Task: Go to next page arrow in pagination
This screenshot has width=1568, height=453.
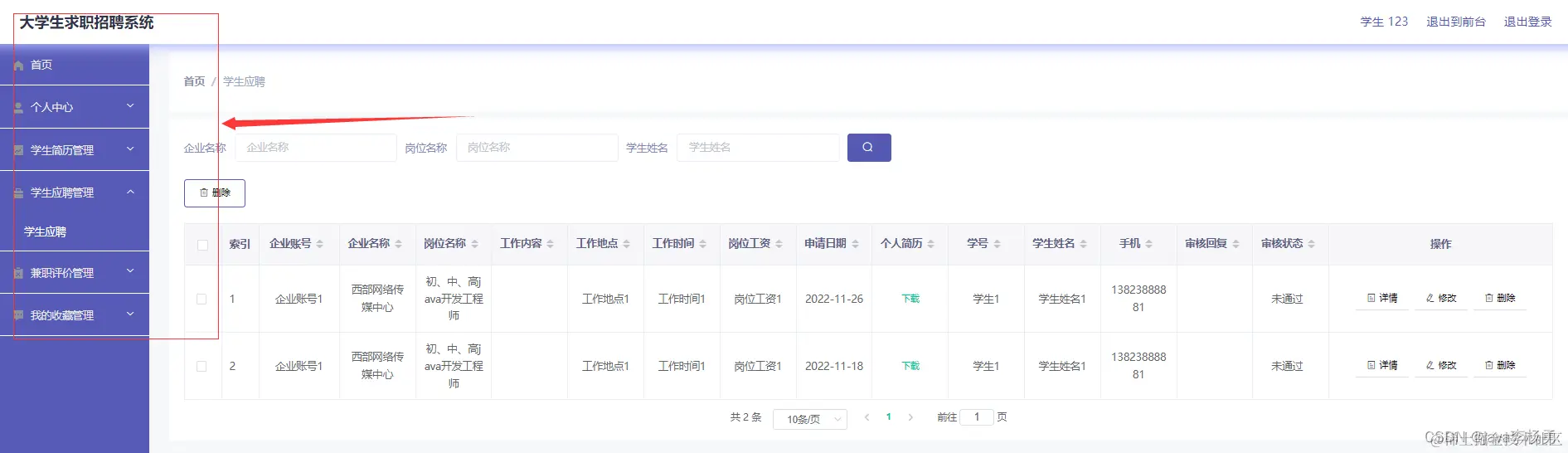Action: pyautogui.click(x=910, y=417)
